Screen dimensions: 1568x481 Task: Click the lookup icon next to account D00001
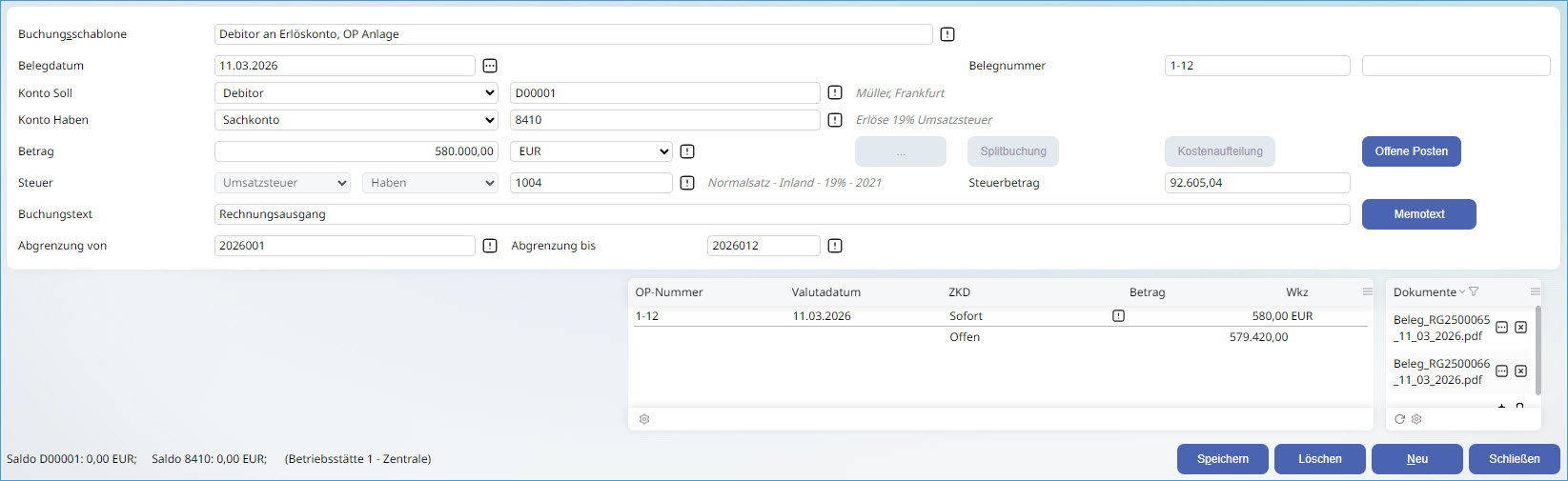tap(834, 93)
